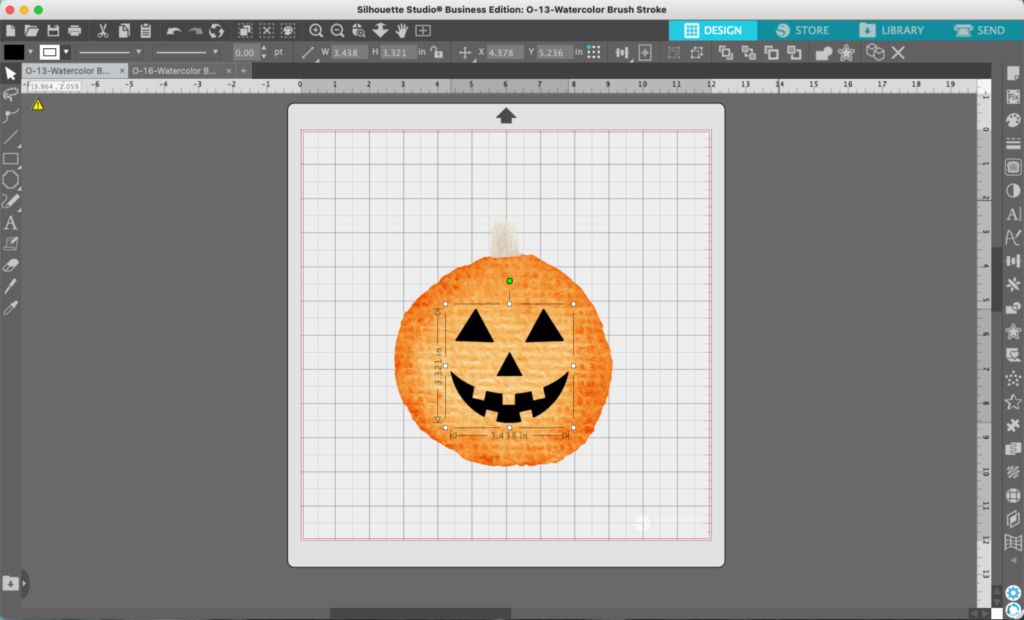
Task: Open the Pix scan panel
Action: coord(1013,97)
